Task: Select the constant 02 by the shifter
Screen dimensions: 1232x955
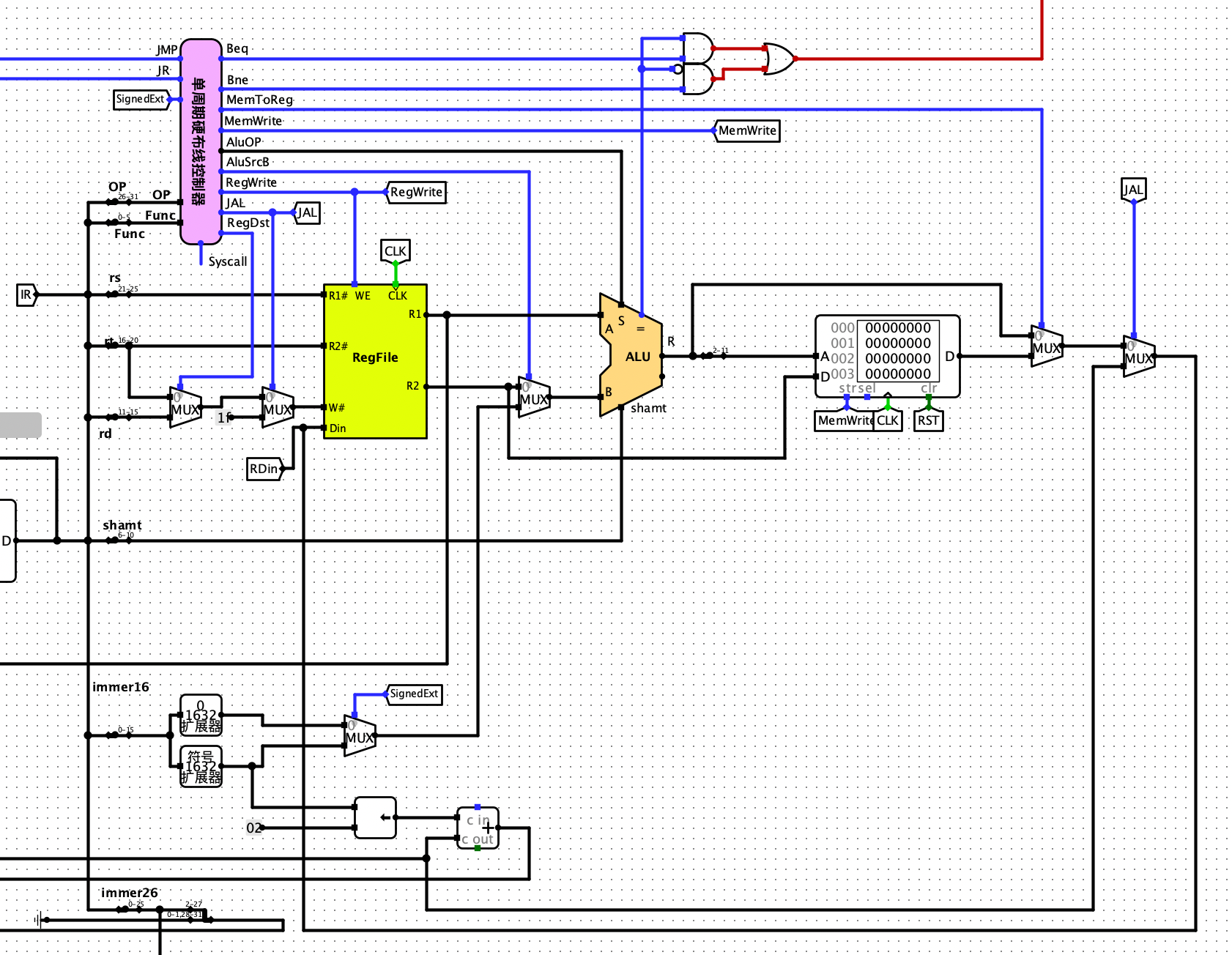Action: point(254,828)
